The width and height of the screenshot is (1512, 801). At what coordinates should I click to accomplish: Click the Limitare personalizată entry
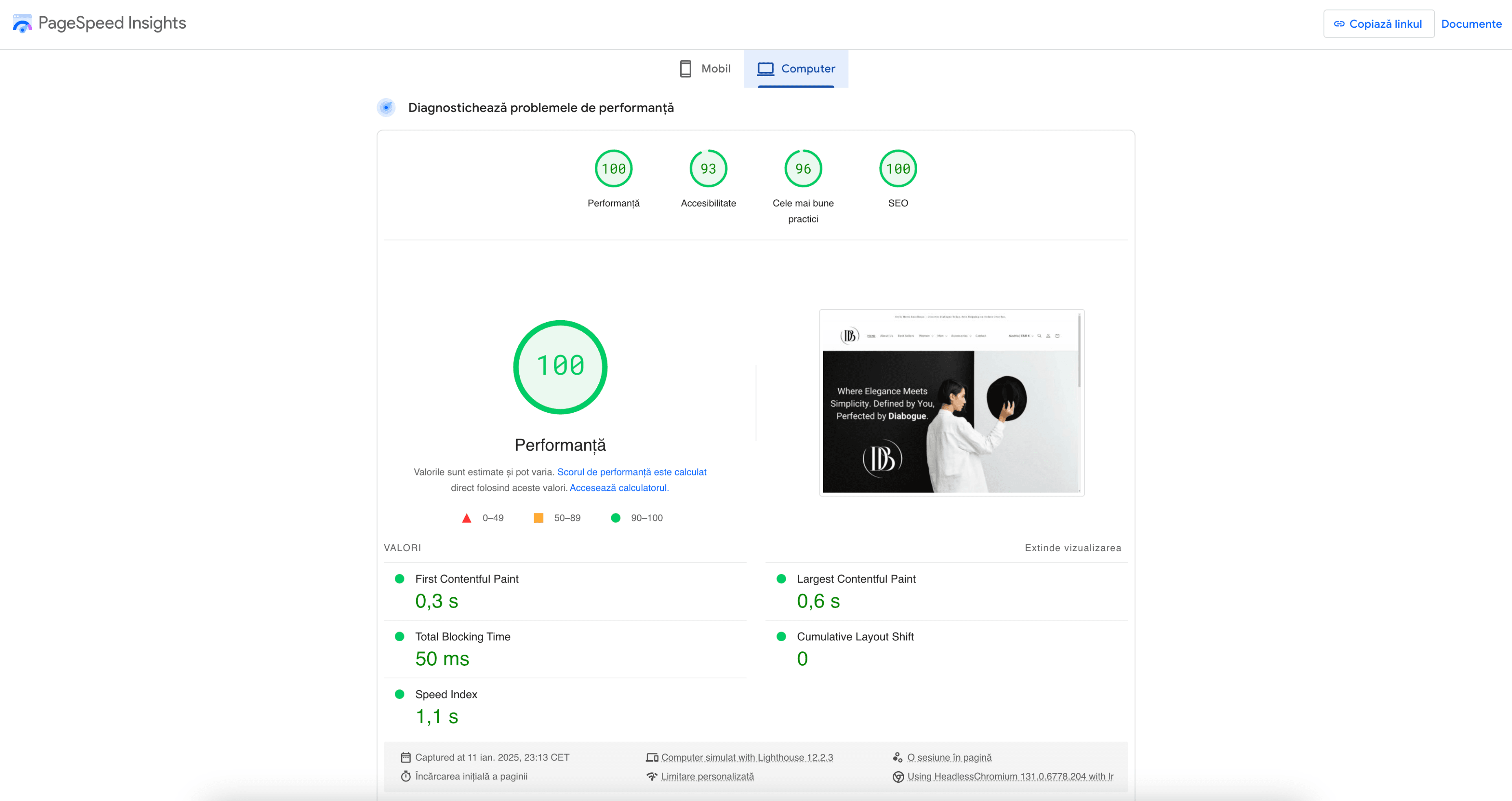707,776
